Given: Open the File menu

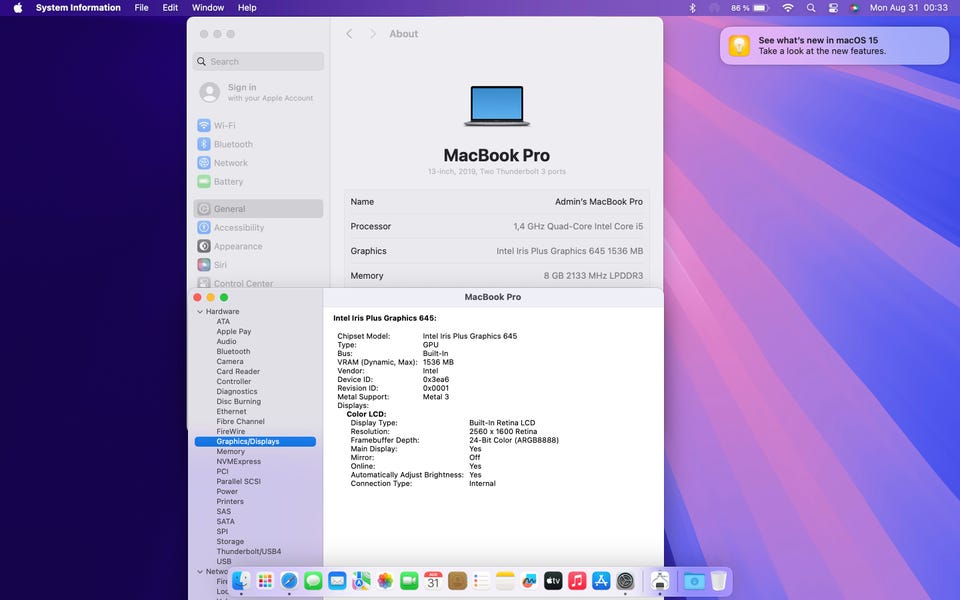Looking at the screenshot, I should [141, 8].
